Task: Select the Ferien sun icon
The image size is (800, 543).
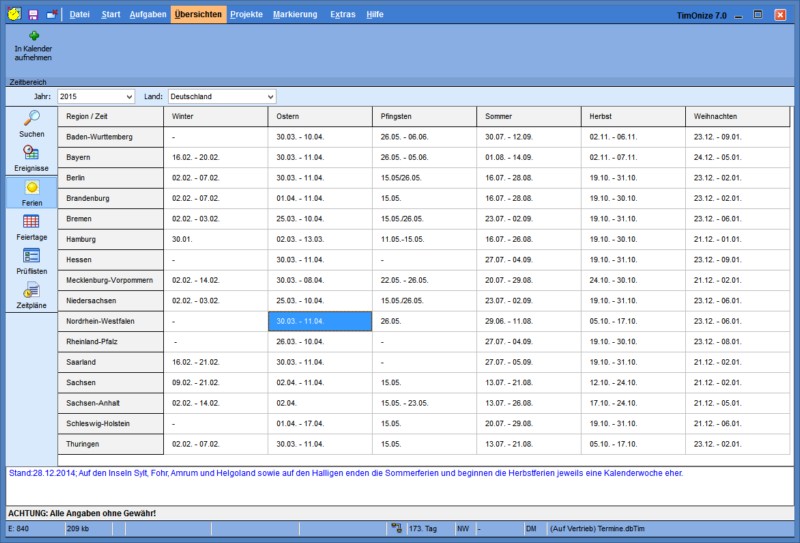Action: pyautogui.click(x=32, y=187)
